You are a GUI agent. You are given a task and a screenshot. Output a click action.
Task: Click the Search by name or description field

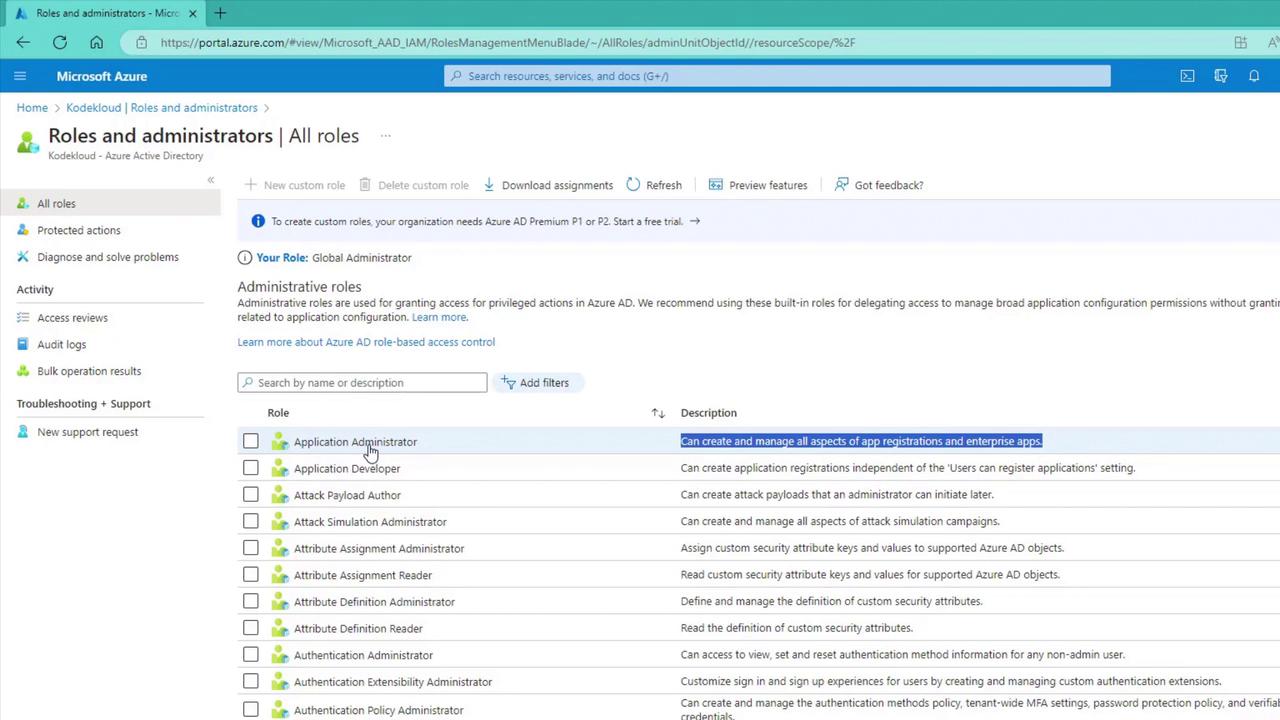coord(362,383)
